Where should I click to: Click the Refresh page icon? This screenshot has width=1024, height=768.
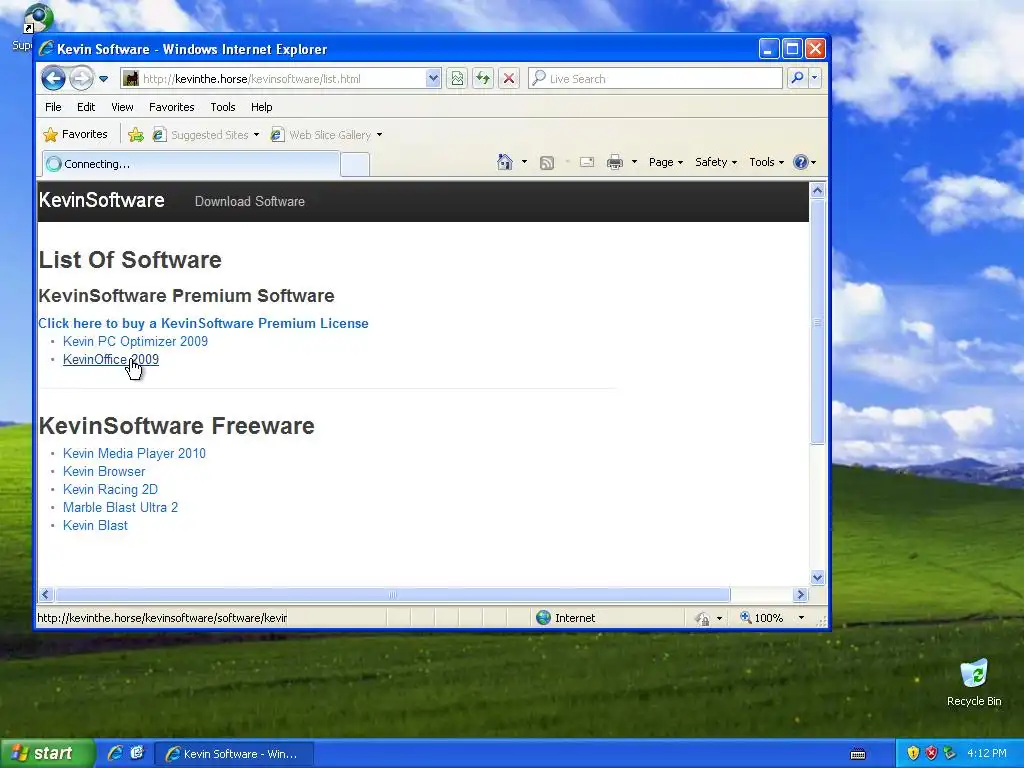coord(483,78)
